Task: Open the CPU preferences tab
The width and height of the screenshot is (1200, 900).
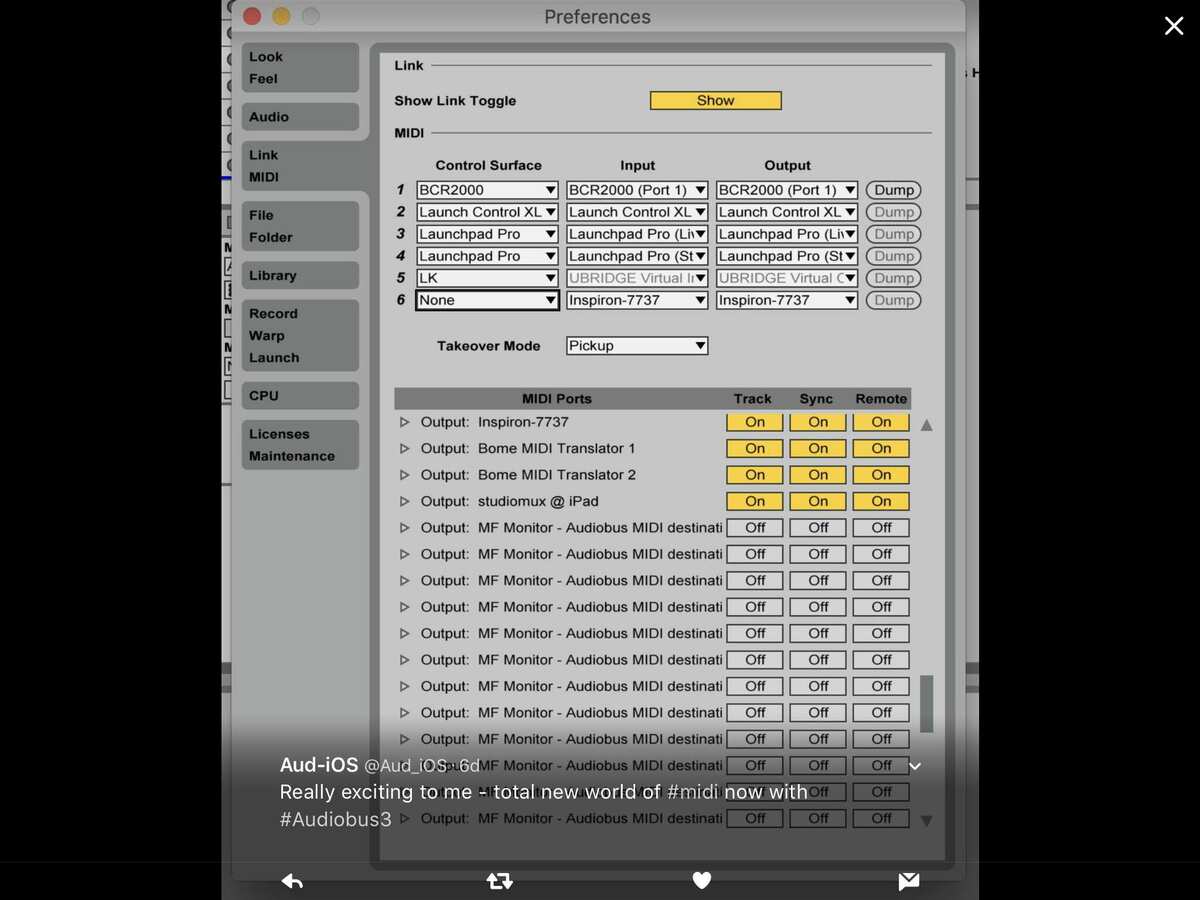Action: [300, 396]
